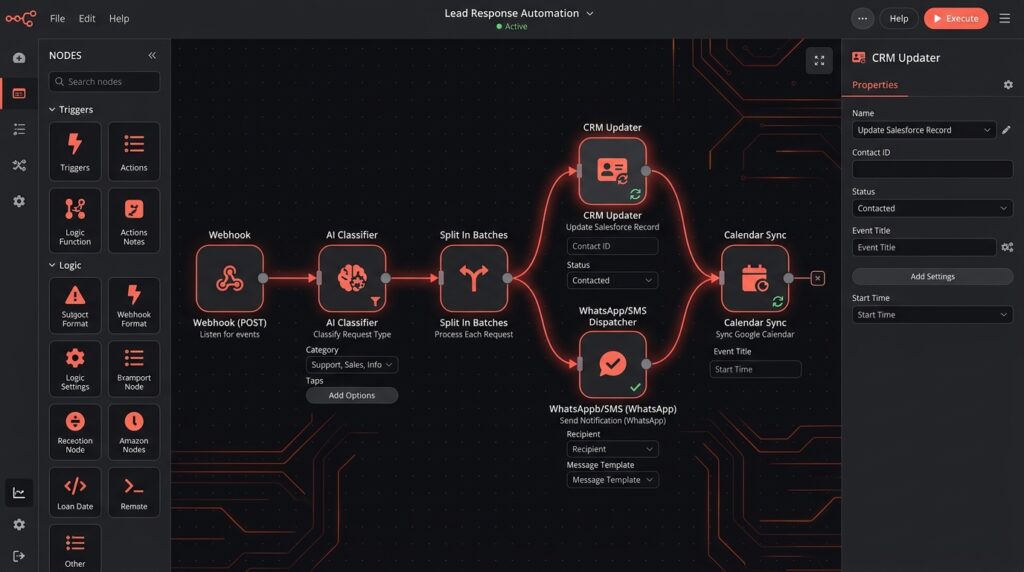
Task: Click the three-dots more options button
Action: point(862,18)
